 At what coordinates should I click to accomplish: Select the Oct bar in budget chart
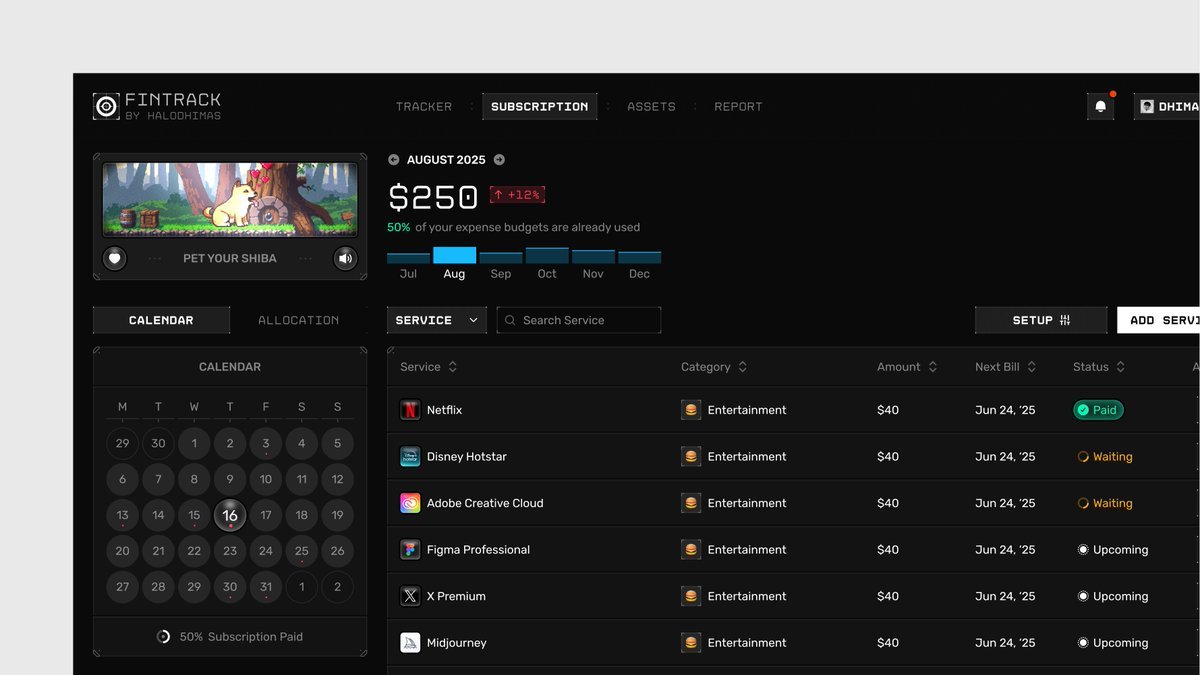547,256
